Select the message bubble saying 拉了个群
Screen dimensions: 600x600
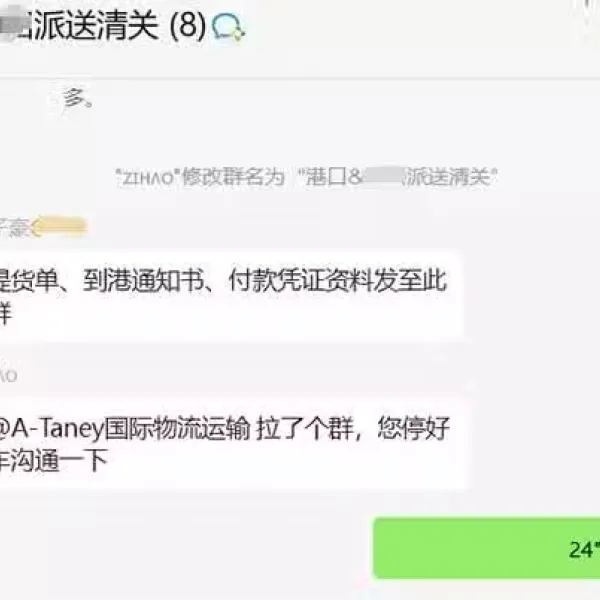tap(233, 444)
